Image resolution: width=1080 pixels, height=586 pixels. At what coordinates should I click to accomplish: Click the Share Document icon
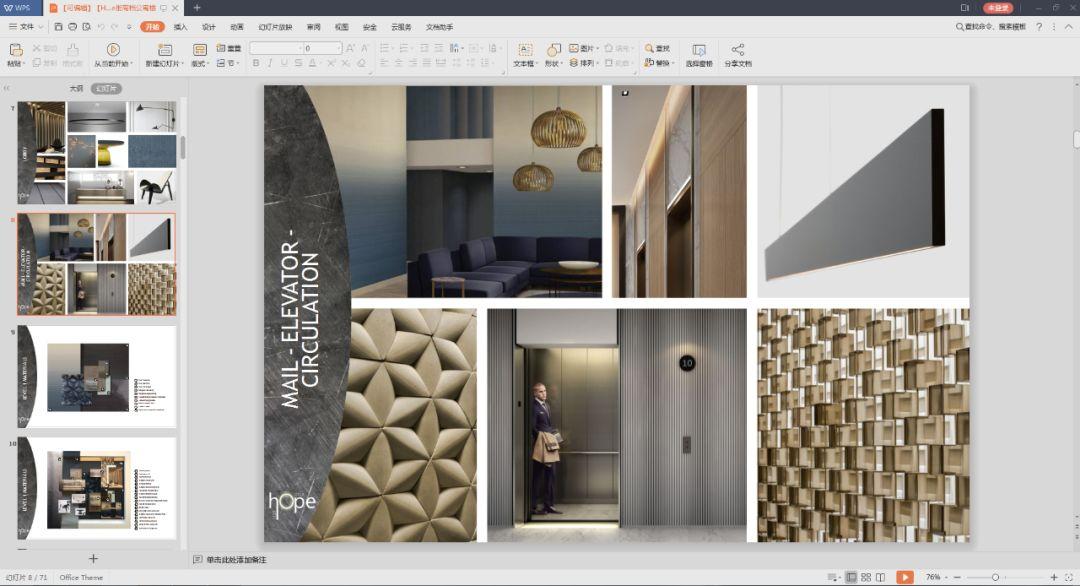click(x=738, y=50)
